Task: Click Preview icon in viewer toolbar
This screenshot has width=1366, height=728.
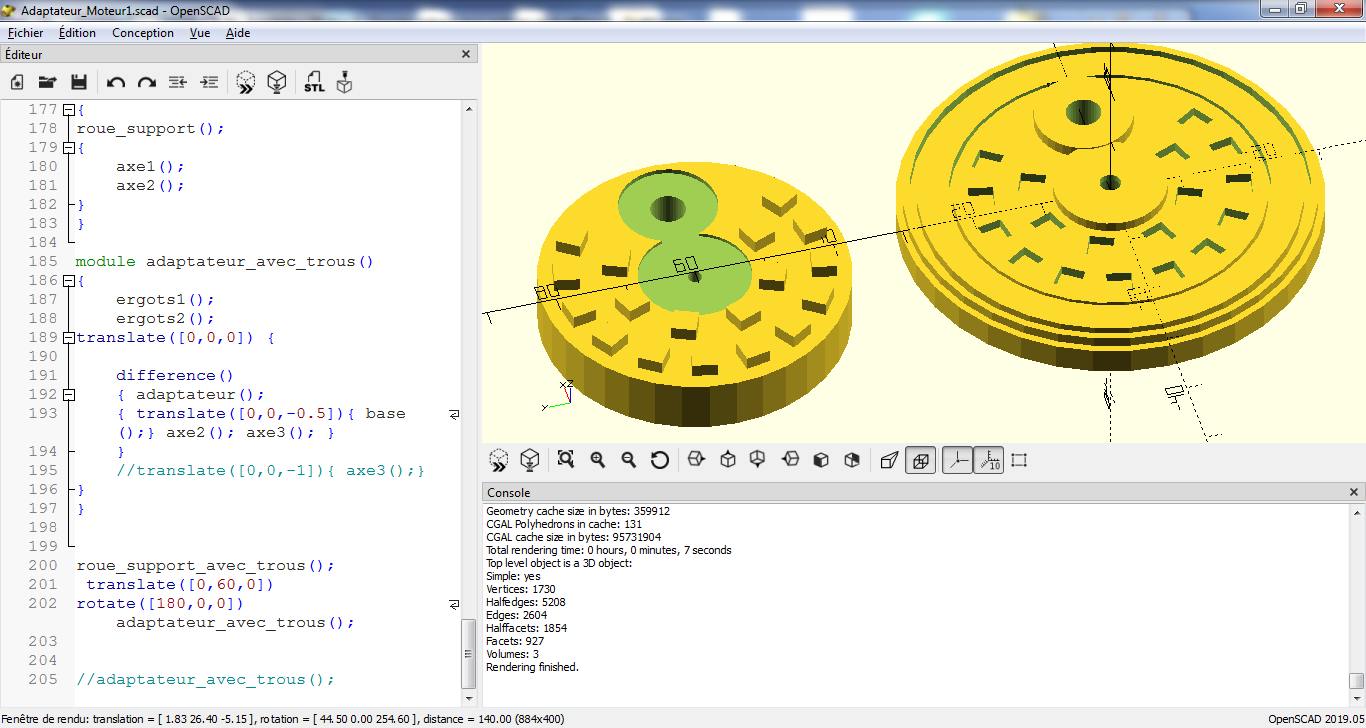Action: pyautogui.click(x=498, y=460)
